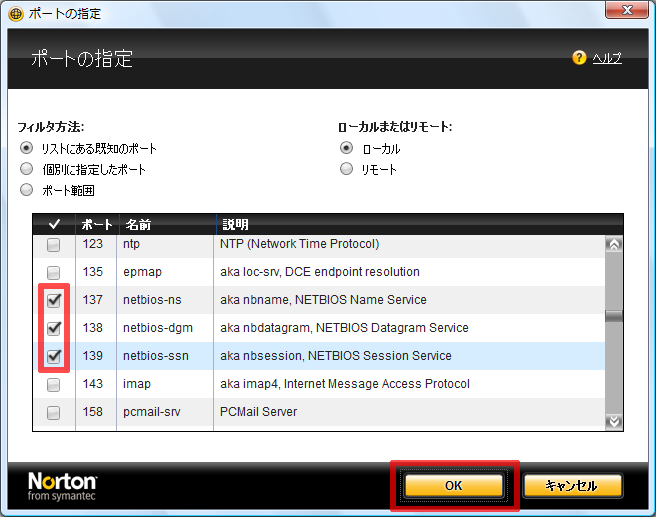Toggle port 139 netbios-ssn checkbox

pyautogui.click(x=54, y=356)
